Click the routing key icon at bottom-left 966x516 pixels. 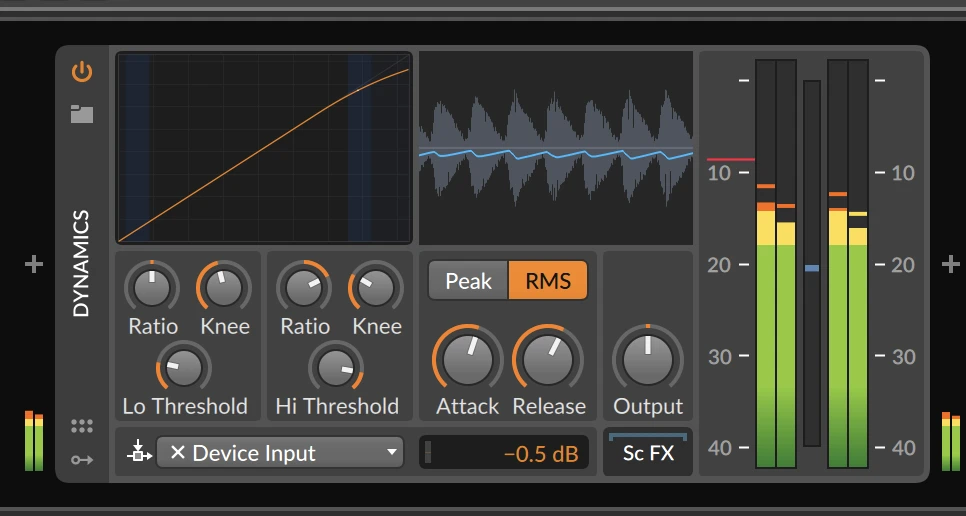pos(82,459)
